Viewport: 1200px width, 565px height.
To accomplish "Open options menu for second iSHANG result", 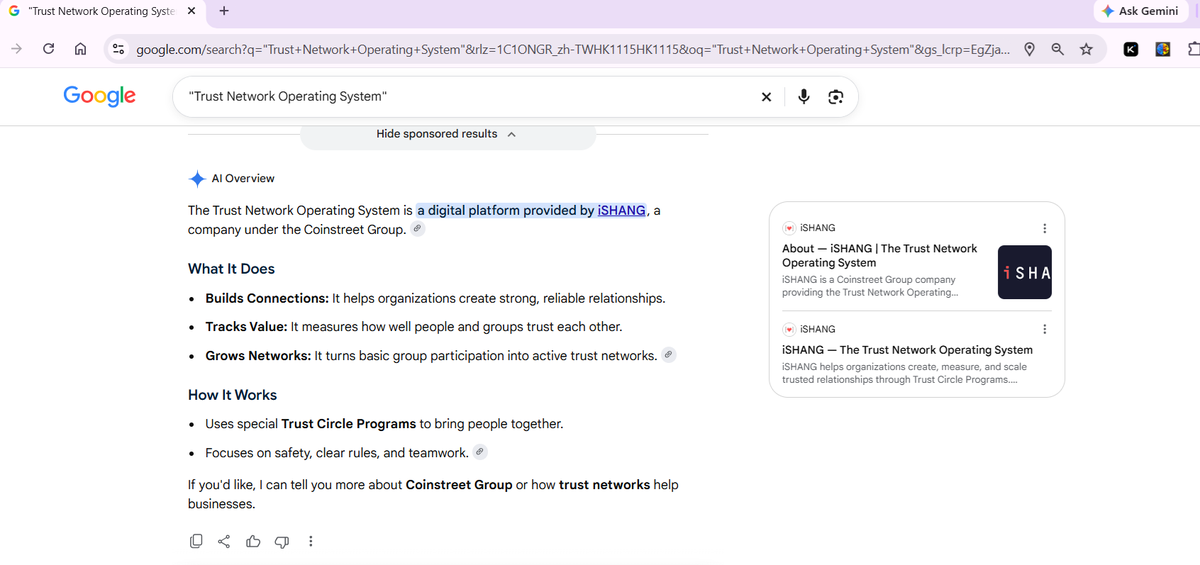I will point(1044,329).
